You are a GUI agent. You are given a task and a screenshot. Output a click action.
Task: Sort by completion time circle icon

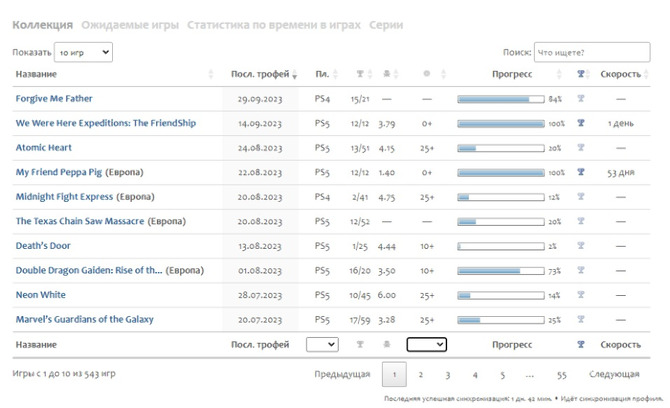[x=427, y=74]
